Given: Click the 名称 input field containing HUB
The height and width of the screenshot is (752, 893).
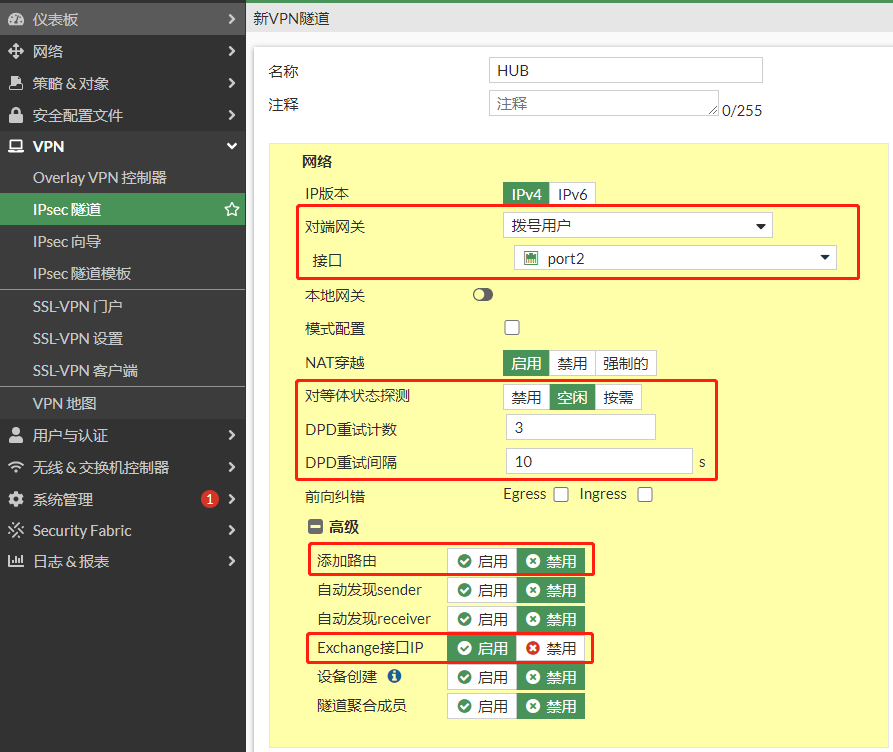Looking at the screenshot, I should click(625, 70).
